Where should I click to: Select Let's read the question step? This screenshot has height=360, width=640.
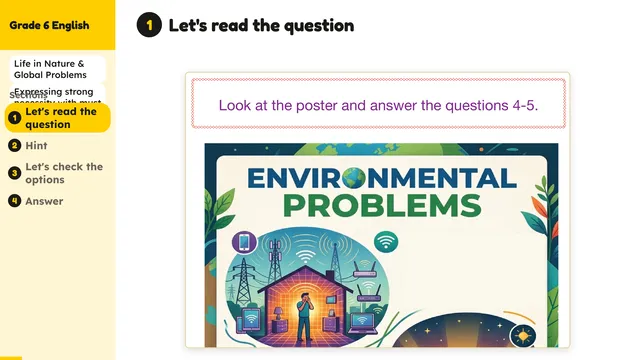[x=58, y=118]
